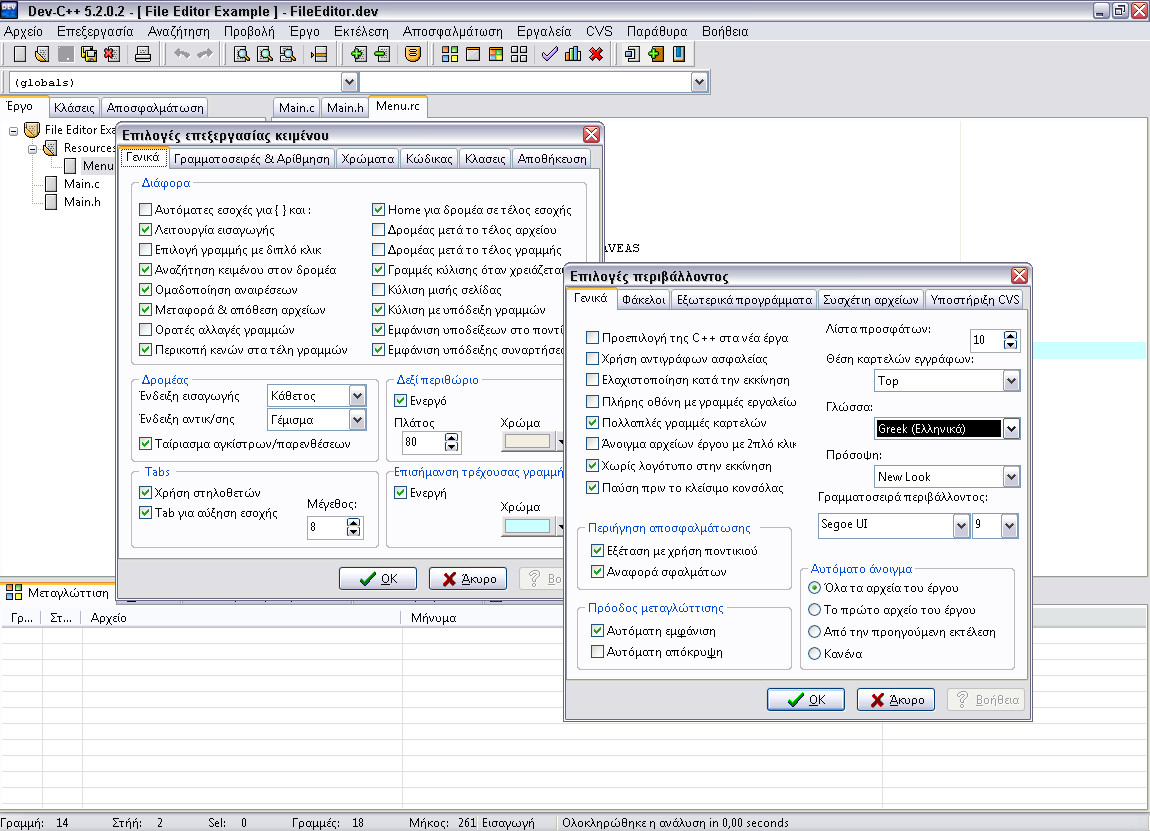
Task: Open the Φάκελοι tab in environment options
Action: point(643,299)
